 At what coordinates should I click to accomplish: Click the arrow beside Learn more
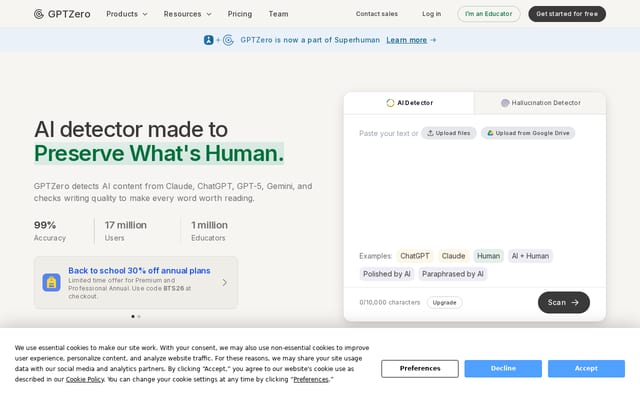click(433, 40)
